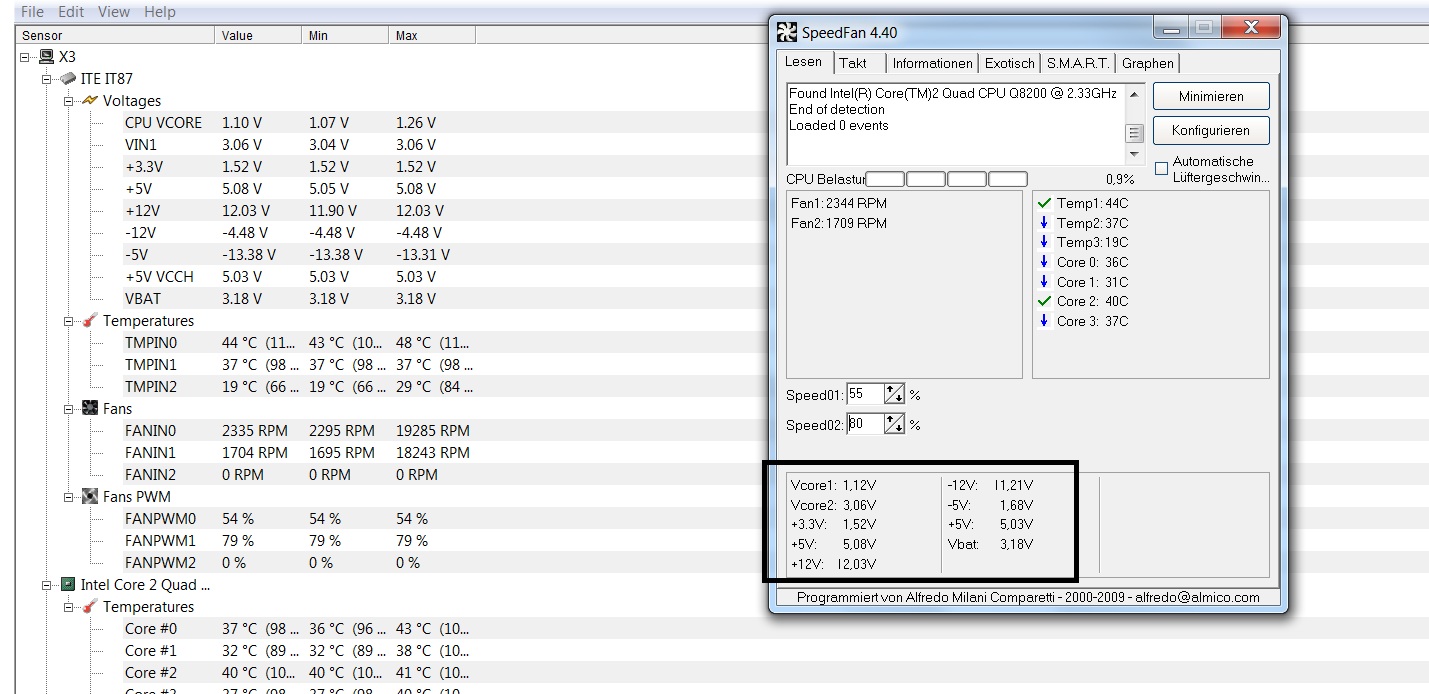Click the Sensor column header
The width and height of the screenshot is (1429, 694).
pos(116,35)
